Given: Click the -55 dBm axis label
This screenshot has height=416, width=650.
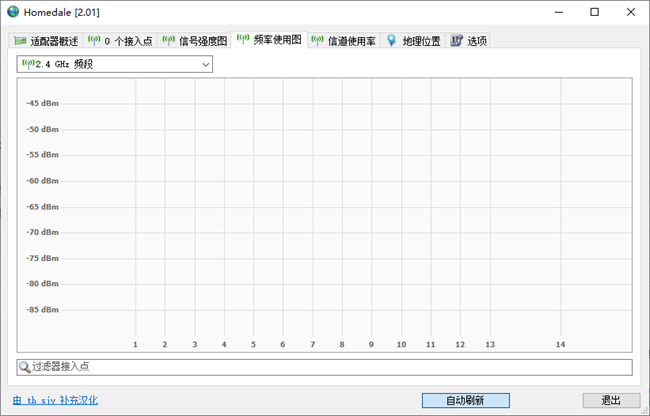Looking at the screenshot, I should (42, 155).
